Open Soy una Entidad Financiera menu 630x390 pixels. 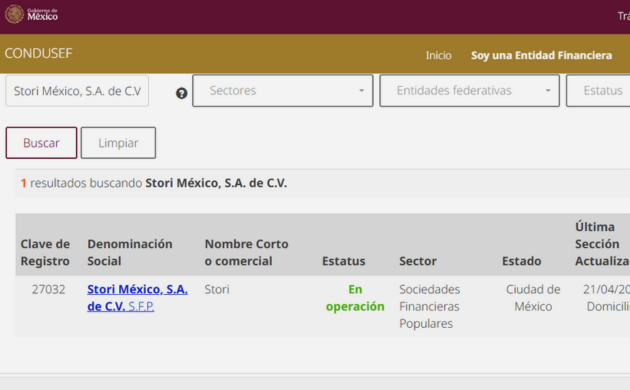pos(541,55)
